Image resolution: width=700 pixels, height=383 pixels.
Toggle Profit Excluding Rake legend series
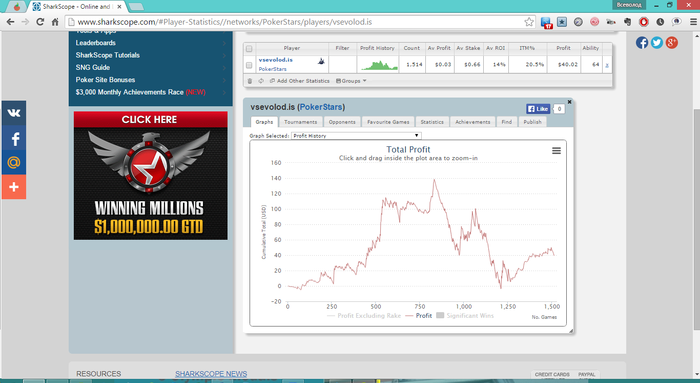point(364,316)
